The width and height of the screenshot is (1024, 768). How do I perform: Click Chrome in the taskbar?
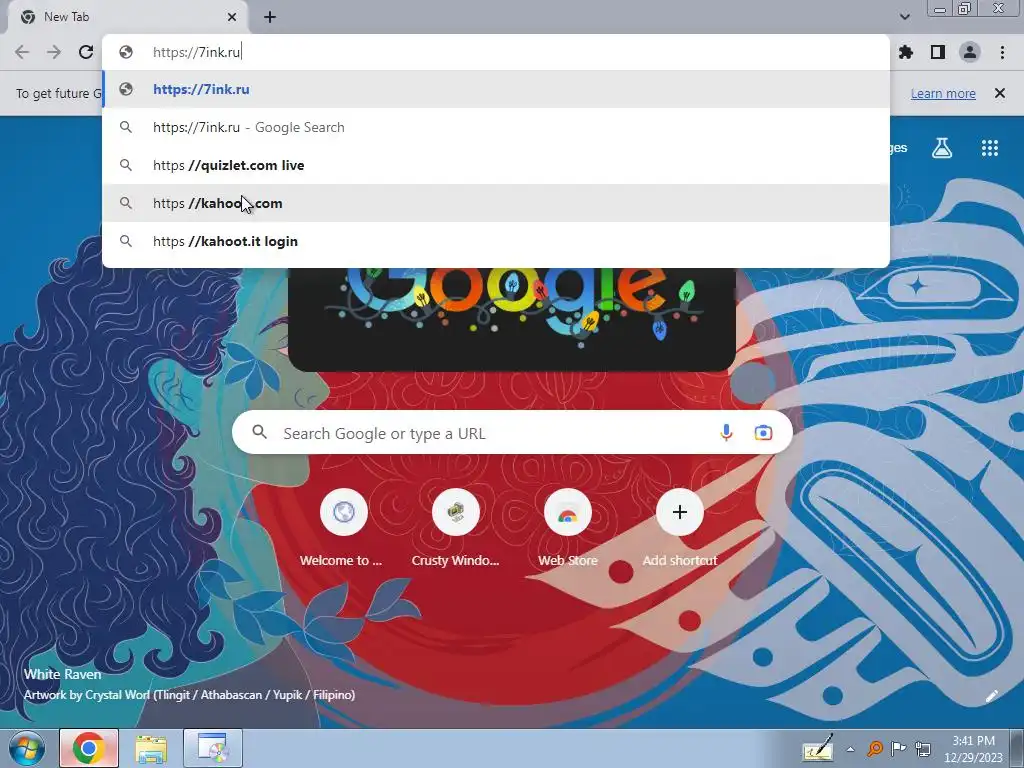pos(89,748)
